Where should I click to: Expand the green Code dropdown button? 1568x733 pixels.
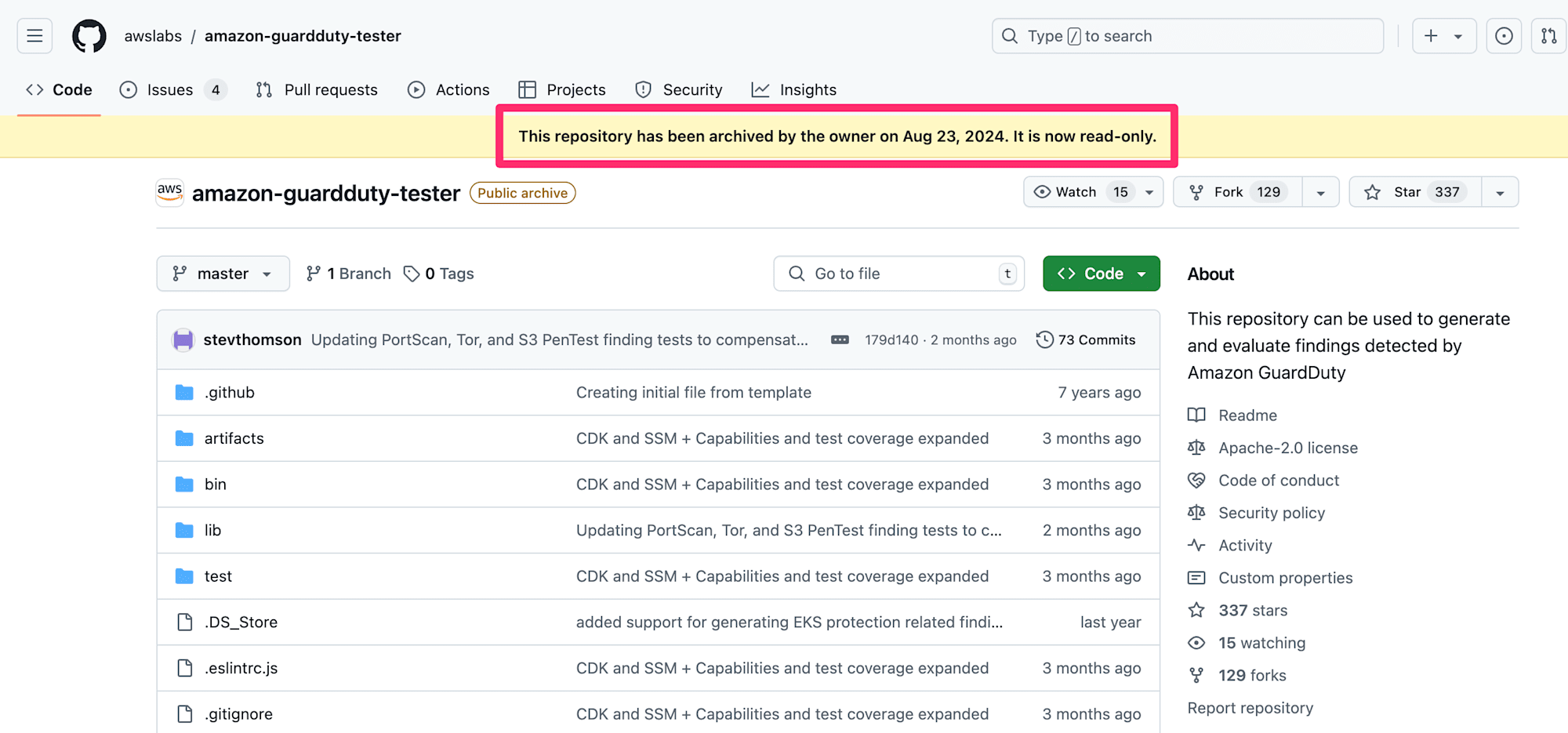[1101, 274]
